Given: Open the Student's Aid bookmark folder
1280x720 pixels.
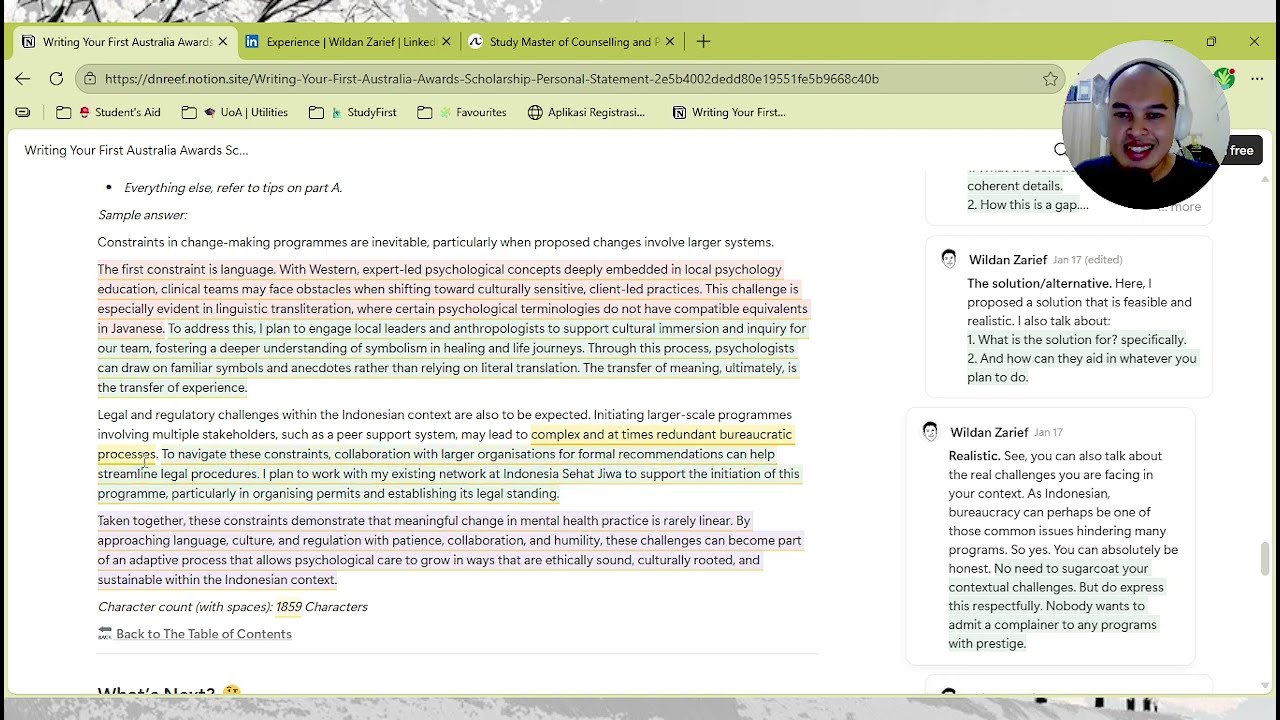Looking at the screenshot, I should 108,113.
